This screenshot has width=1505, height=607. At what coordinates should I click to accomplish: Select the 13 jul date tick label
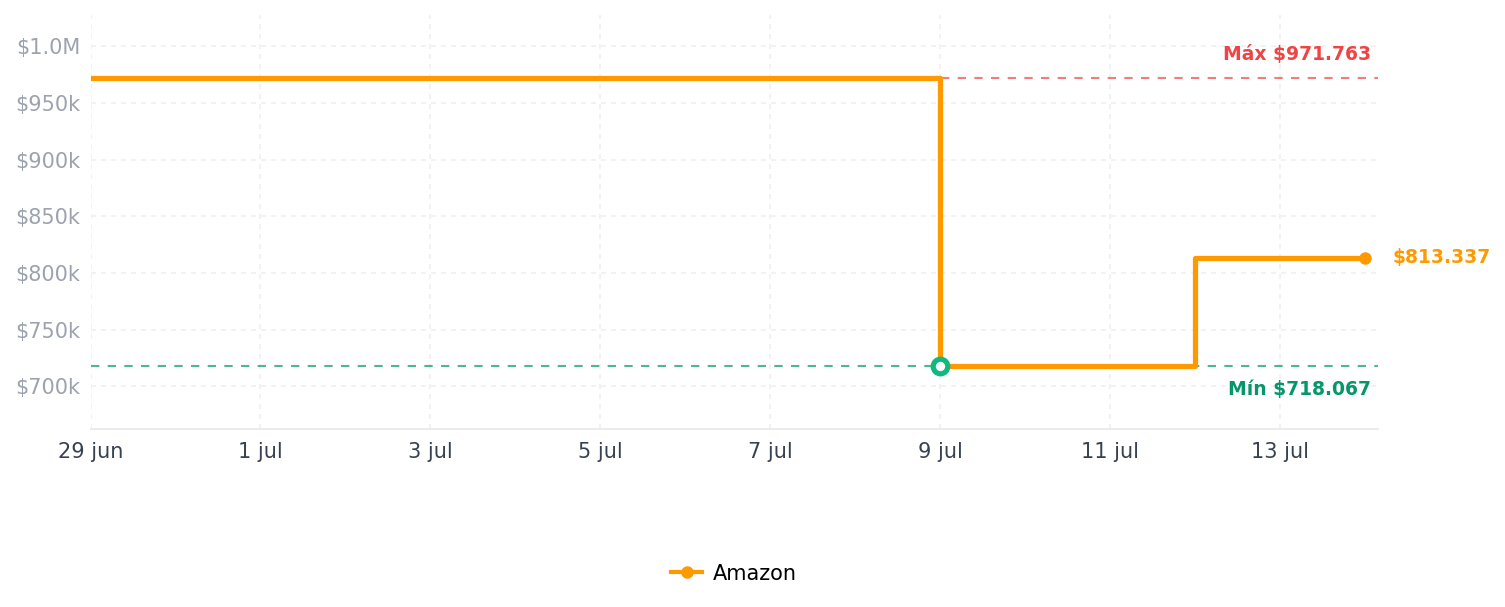pyautogui.click(x=1280, y=451)
